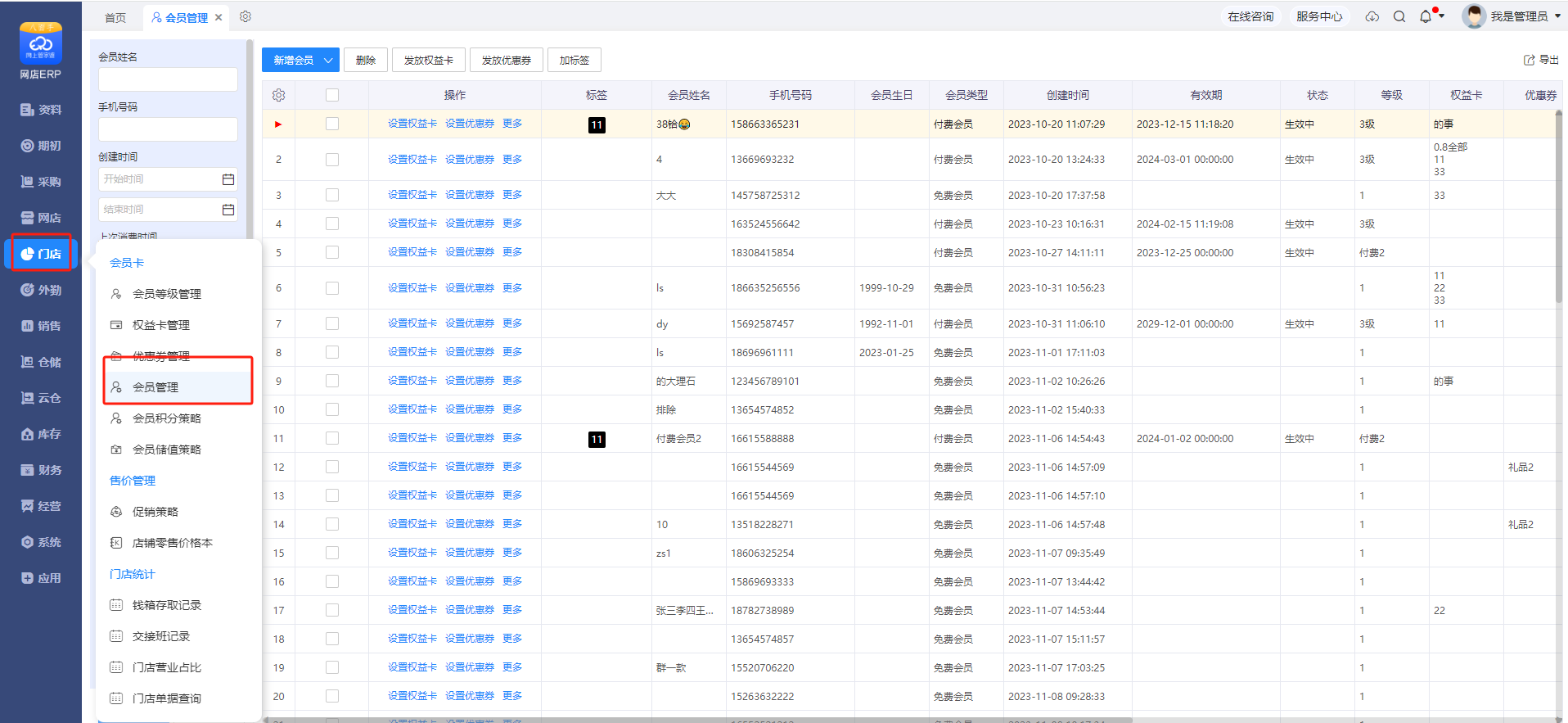Click the 网店ERP logo icon
Viewport: 1568px width, 723px height.
point(41,44)
